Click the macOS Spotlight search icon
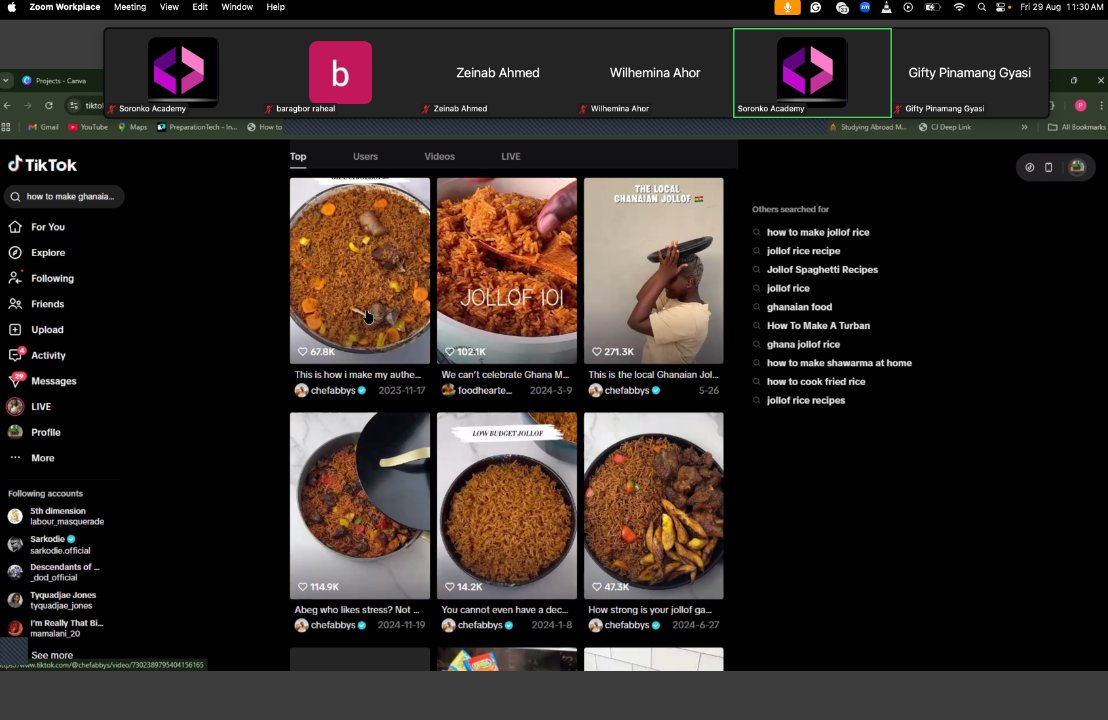 click(982, 7)
